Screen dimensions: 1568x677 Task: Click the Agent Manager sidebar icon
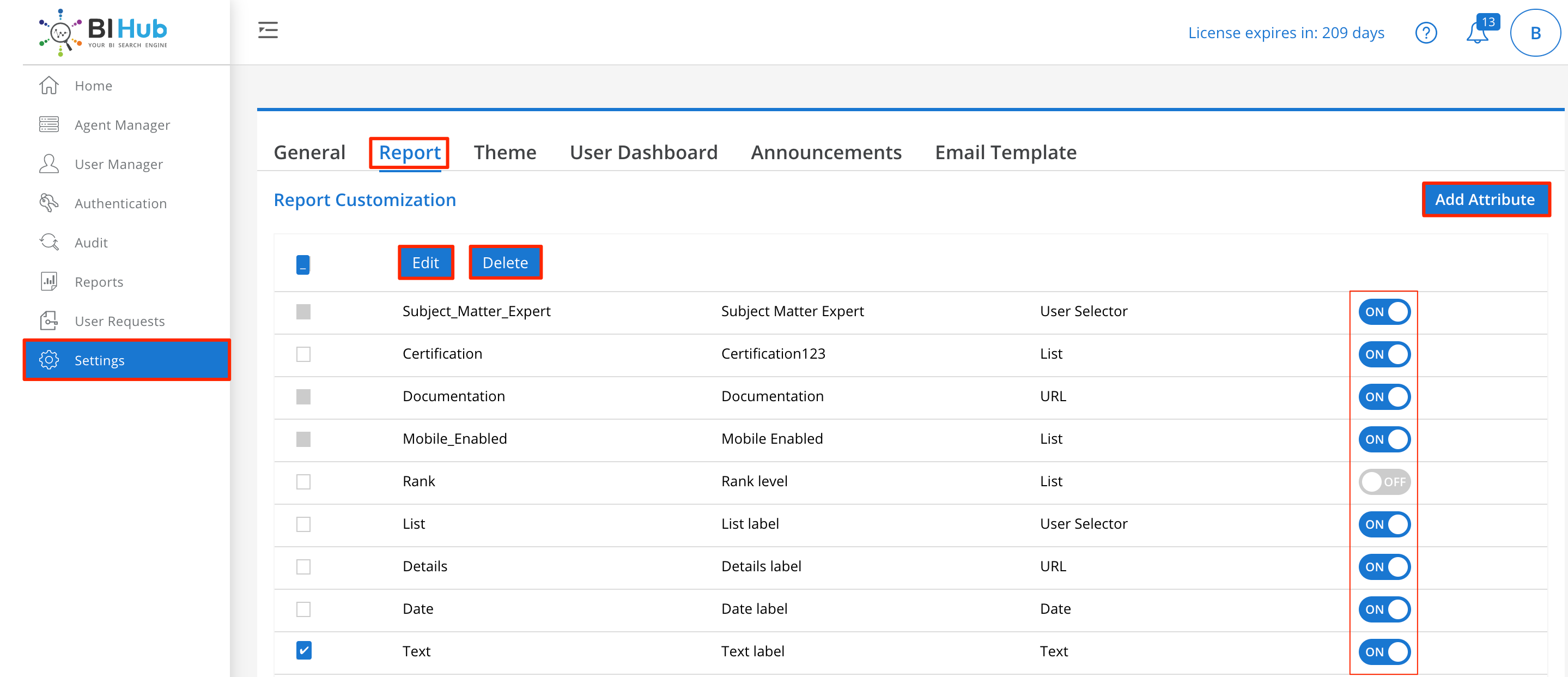tap(49, 125)
